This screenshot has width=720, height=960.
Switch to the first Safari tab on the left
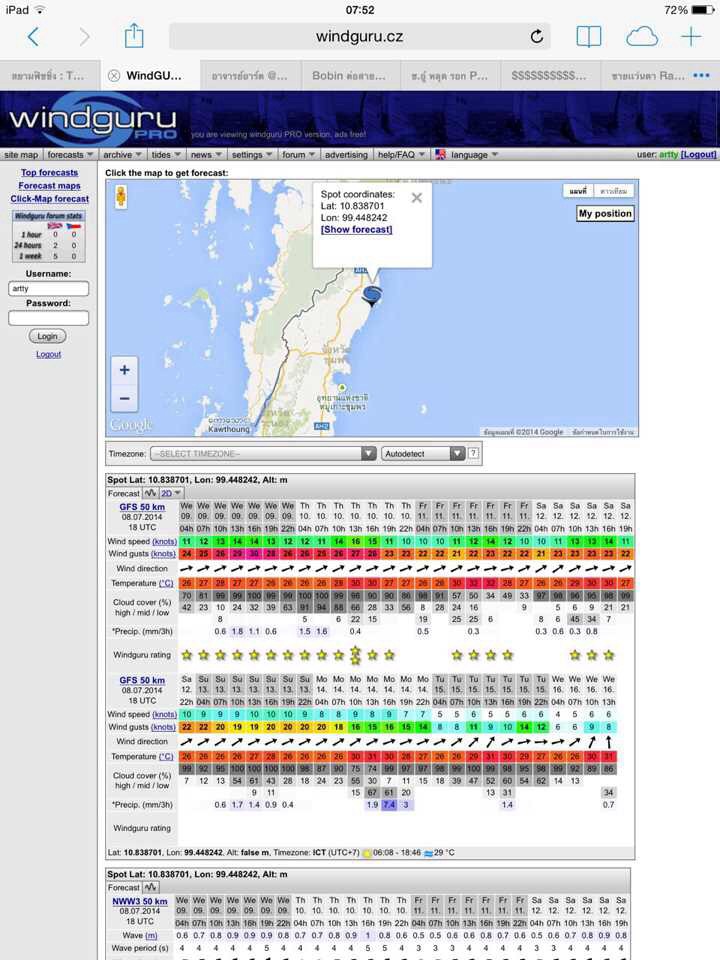coord(50,75)
